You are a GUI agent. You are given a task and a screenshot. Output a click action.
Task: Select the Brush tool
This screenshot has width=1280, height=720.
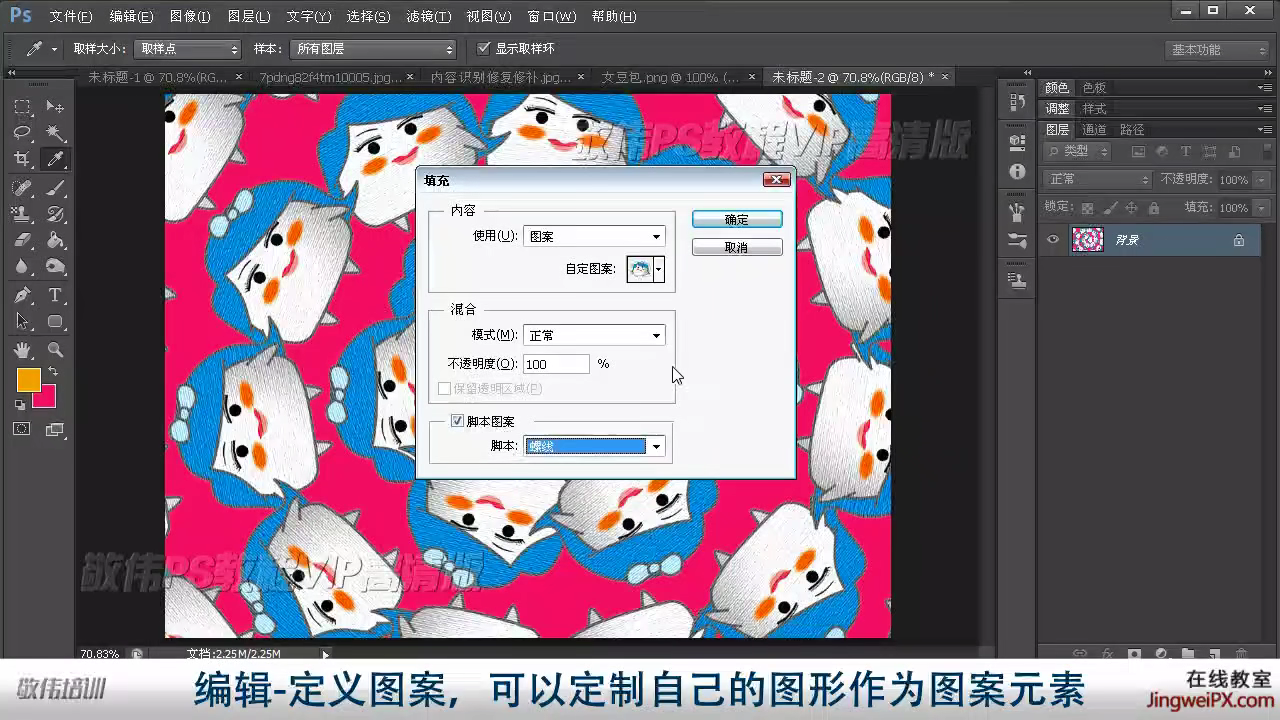click(55, 187)
